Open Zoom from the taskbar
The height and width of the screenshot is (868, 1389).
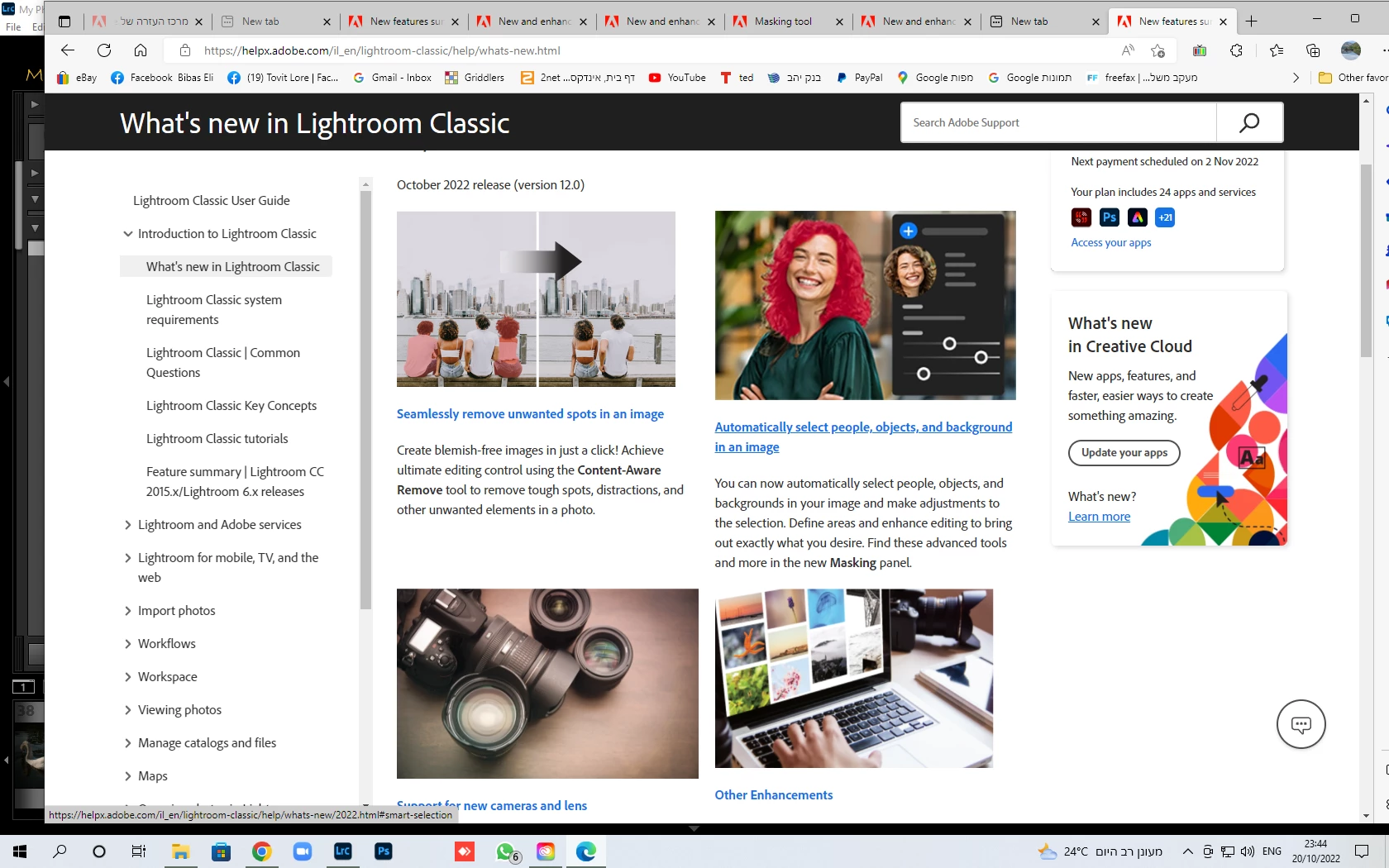[303, 851]
